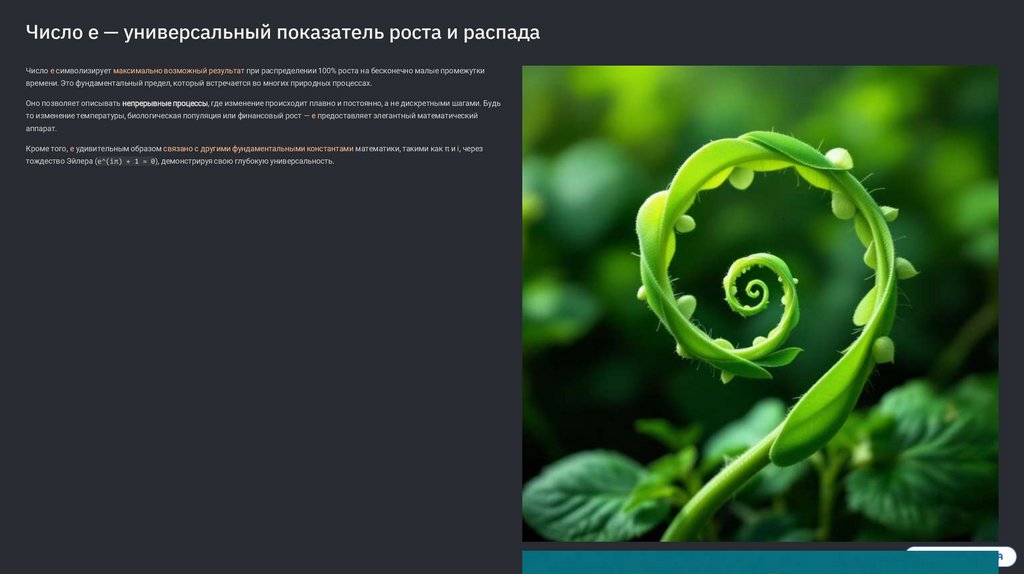The height and width of the screenshot is (574, 1024).
Task: Click the words "демонстрируя свою глубокую универсальность"
Action: (247, 161)
